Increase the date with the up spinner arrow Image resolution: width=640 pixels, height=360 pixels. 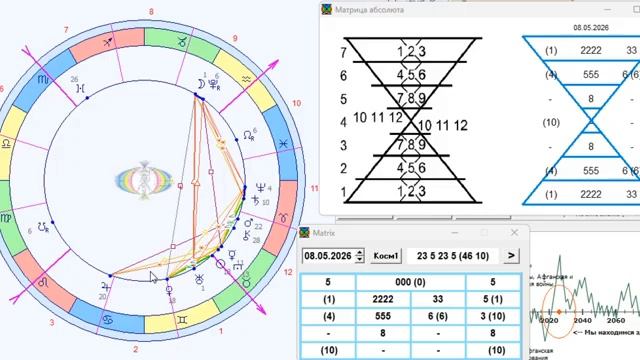coord(360,253)
